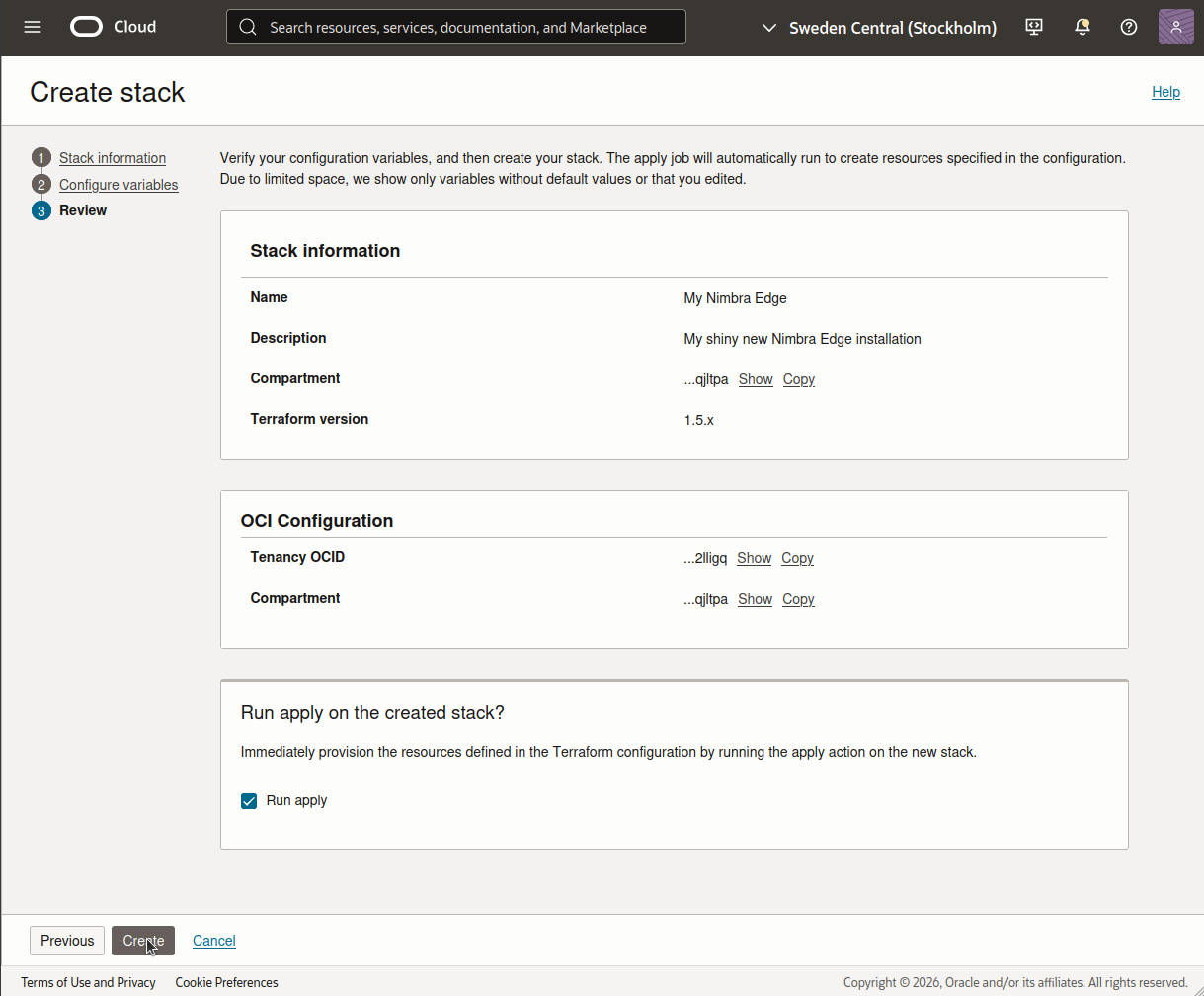
Task: Click the Create button
Action: 143,941
